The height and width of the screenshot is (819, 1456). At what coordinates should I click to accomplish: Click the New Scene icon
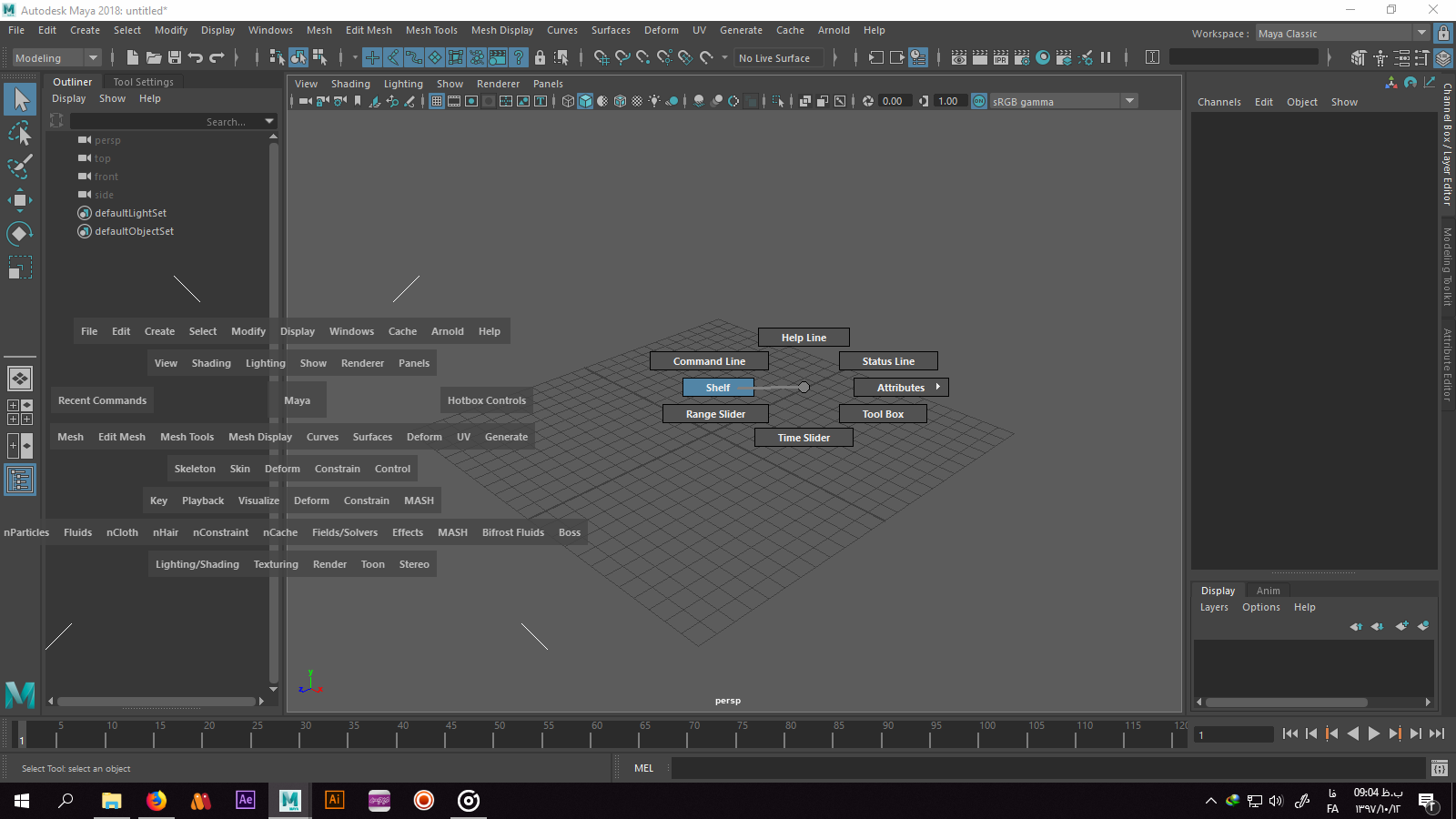tap(133, 57)
